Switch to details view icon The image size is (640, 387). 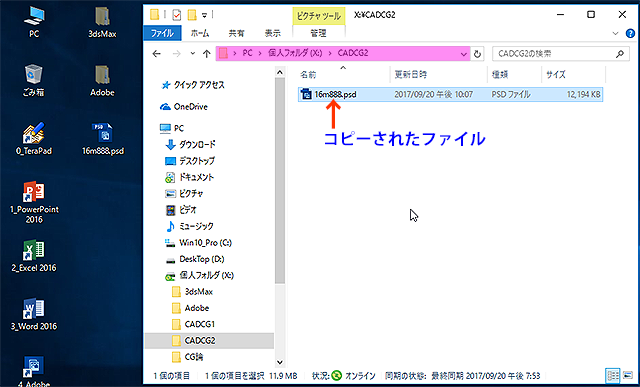click(x=612, y=376)
